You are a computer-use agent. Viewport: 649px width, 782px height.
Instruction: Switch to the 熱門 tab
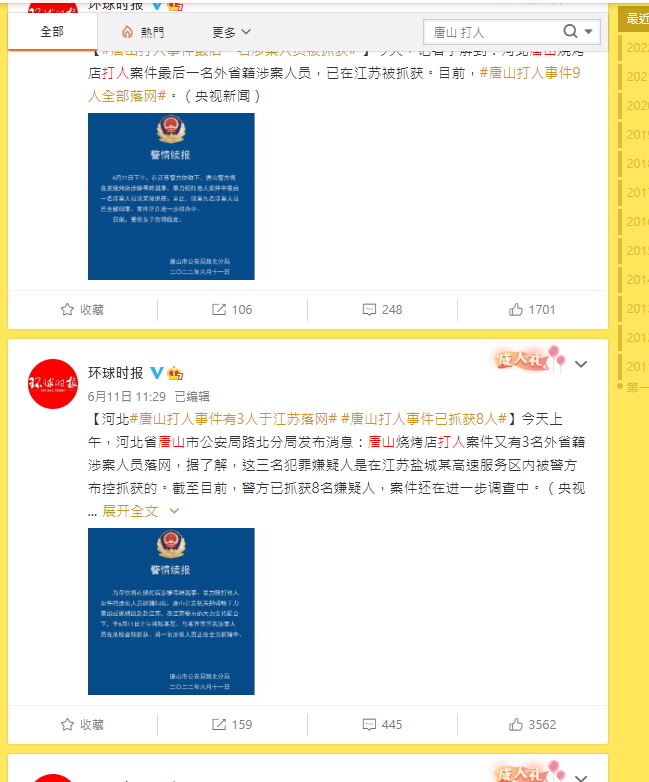click(x=143, y=32)
